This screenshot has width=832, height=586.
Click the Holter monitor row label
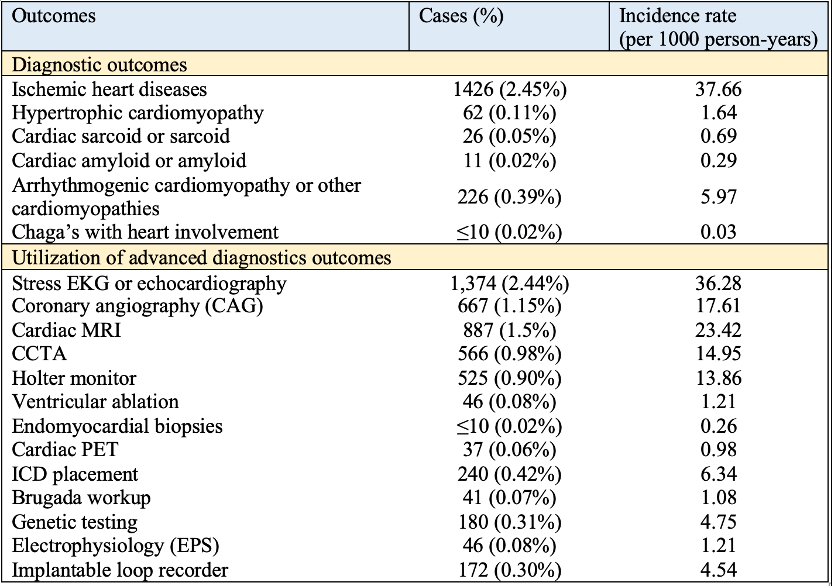click(74, 379)
